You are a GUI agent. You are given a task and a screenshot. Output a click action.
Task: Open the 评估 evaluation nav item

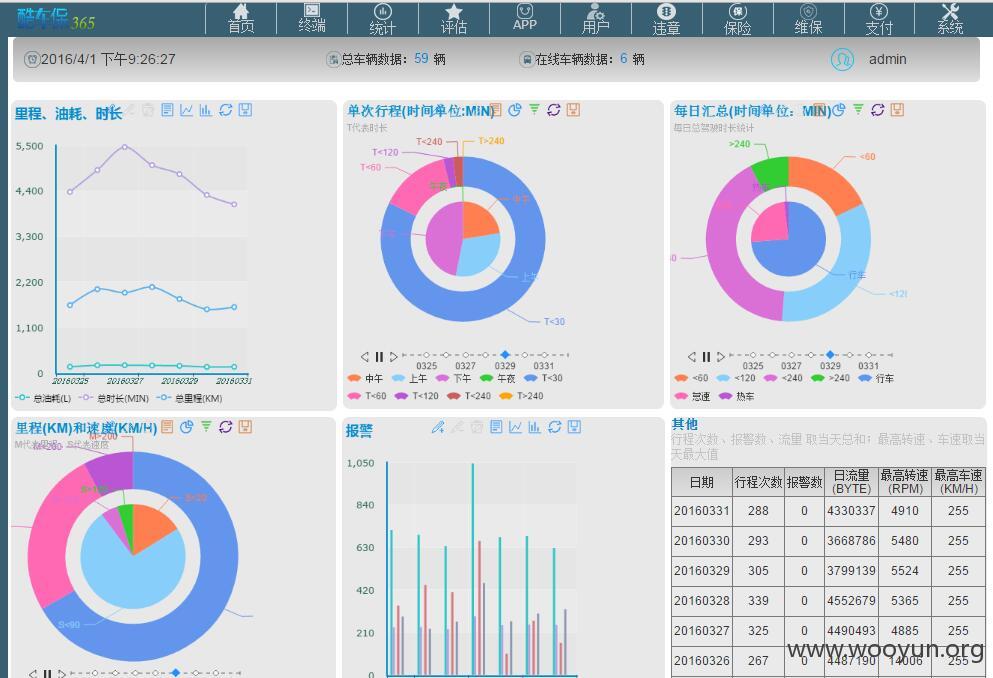pyautogui.click(x=453, y=18)
